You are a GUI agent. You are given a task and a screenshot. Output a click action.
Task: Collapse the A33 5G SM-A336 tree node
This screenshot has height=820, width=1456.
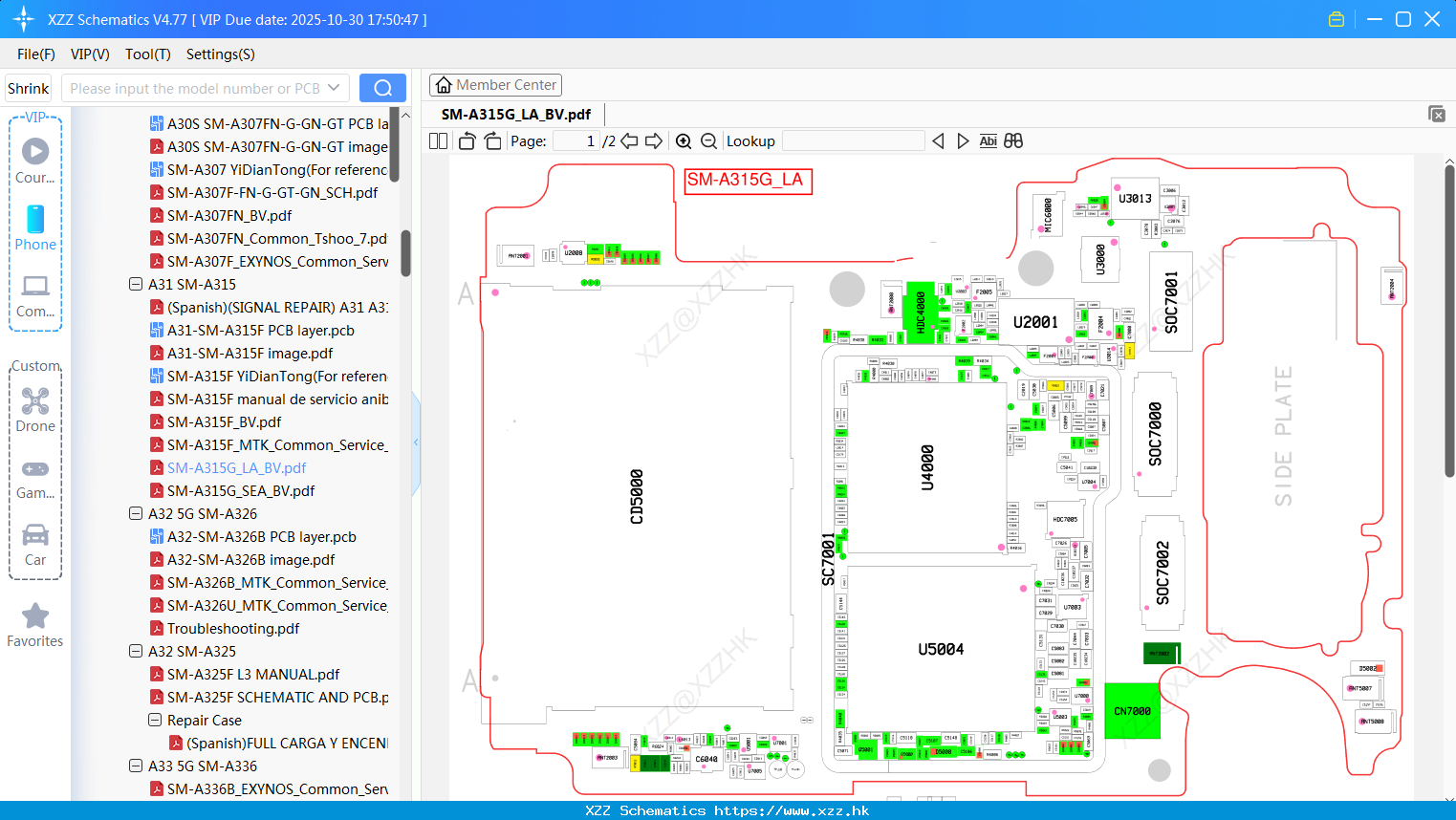point(136,766)
